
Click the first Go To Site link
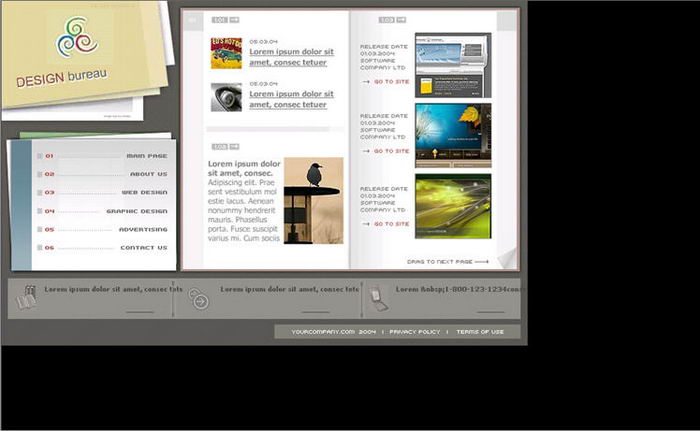390,82
